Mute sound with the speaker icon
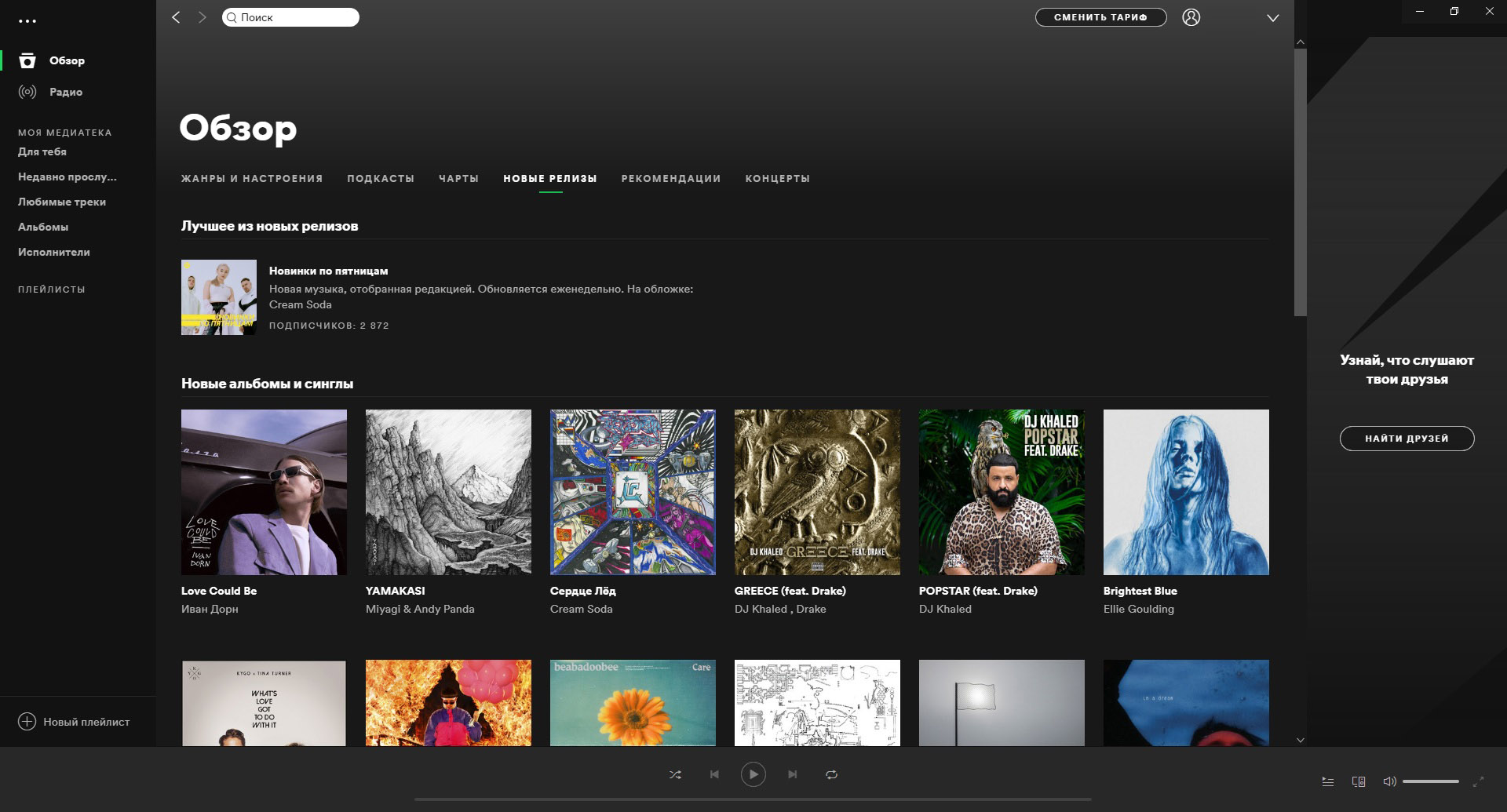 pos(1389,781)
